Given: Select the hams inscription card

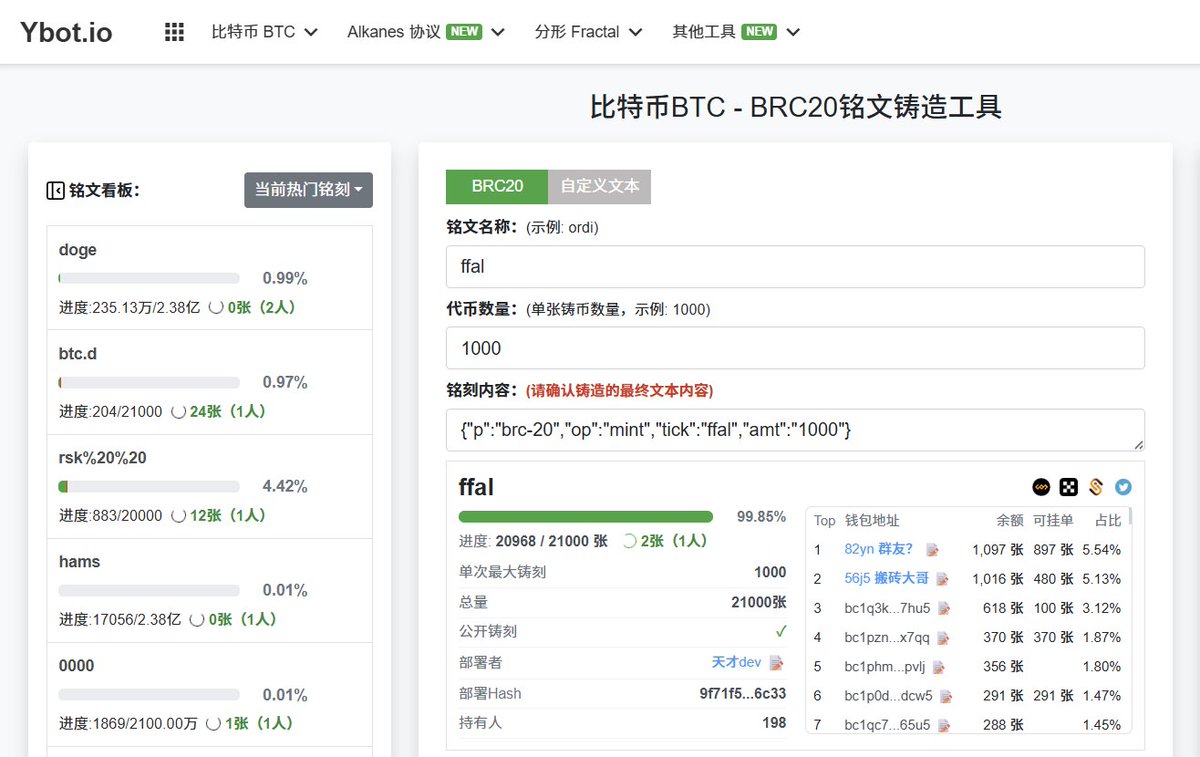Looking at the screenshot, I should coord(210,590).
